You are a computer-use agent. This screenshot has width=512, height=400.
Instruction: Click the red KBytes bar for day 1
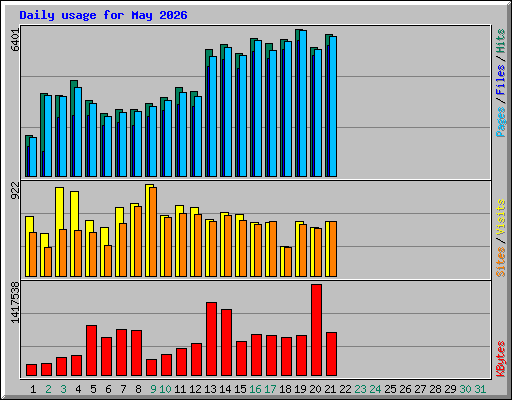(31, 370)
